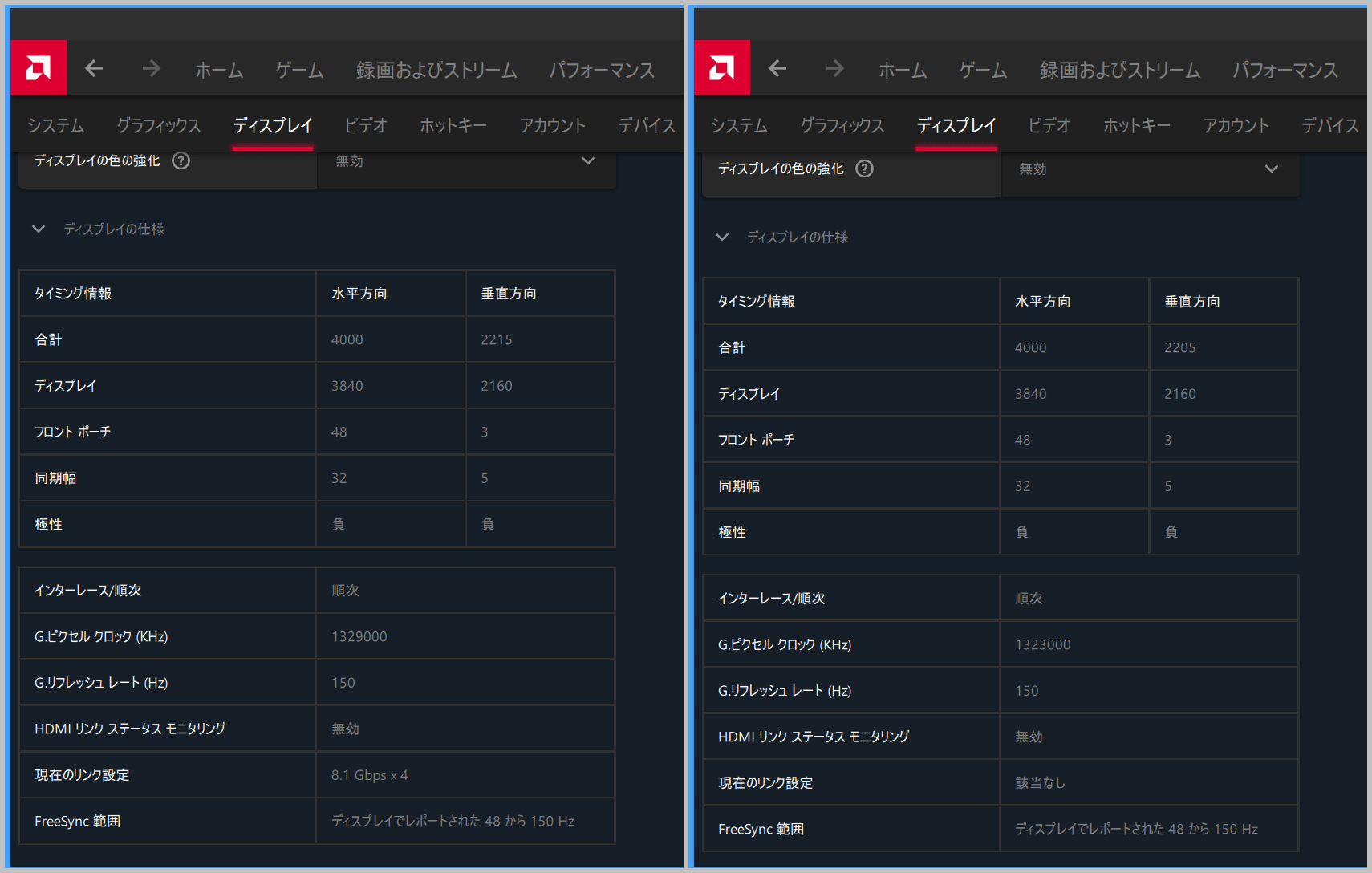Open the ゲーム tab in the left window
Screen dimensions: 1372x873
click(299, 70)
